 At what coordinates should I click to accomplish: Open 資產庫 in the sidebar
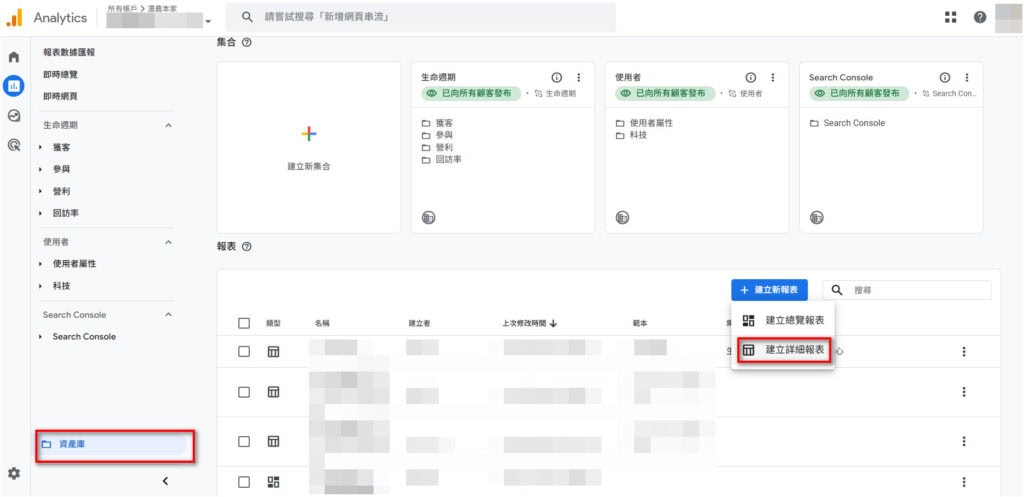tap(114, 444)
